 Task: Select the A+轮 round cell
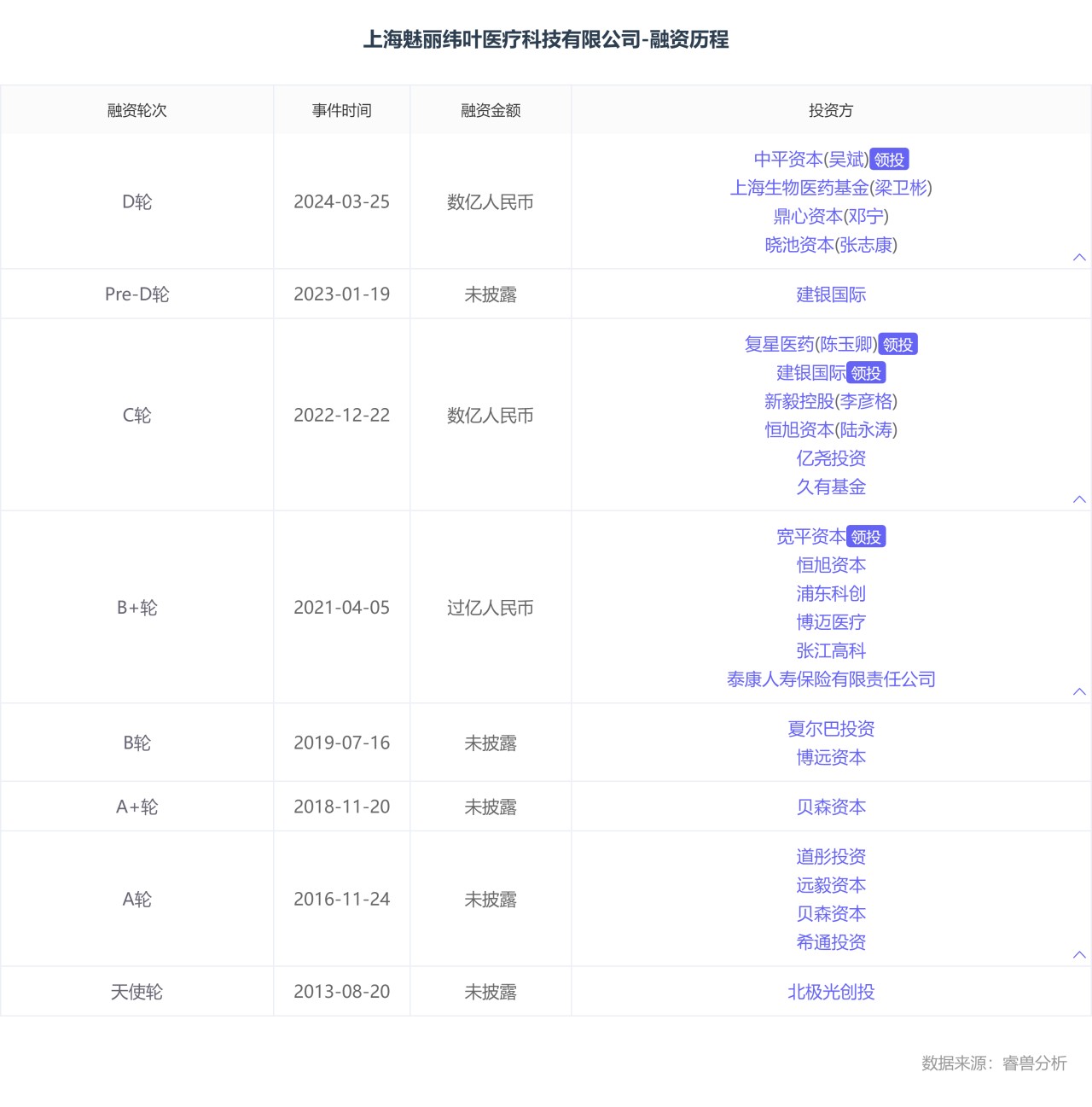(136, 807)
